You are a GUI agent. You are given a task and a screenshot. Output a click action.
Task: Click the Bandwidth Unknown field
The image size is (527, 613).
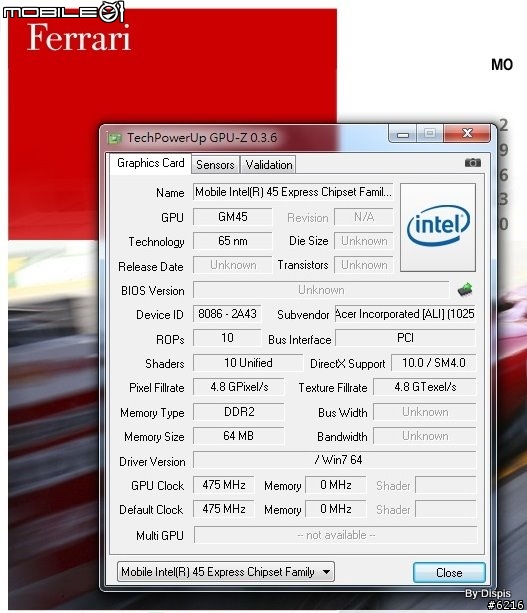pos(425,436)
